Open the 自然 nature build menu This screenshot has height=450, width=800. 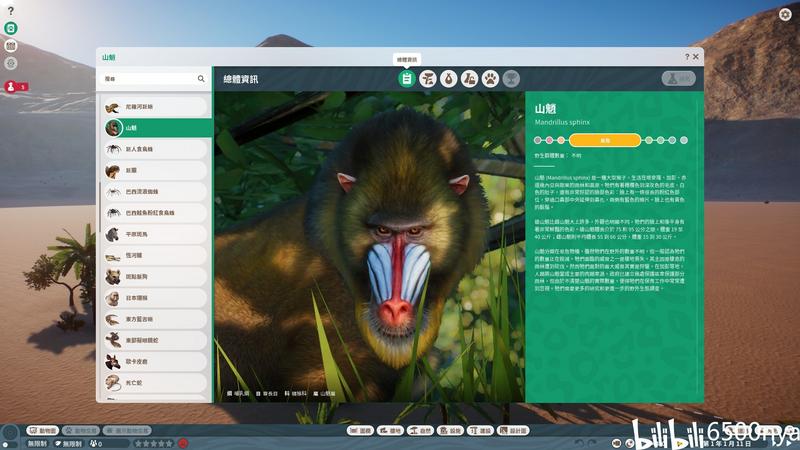click(x=419, y=431)
